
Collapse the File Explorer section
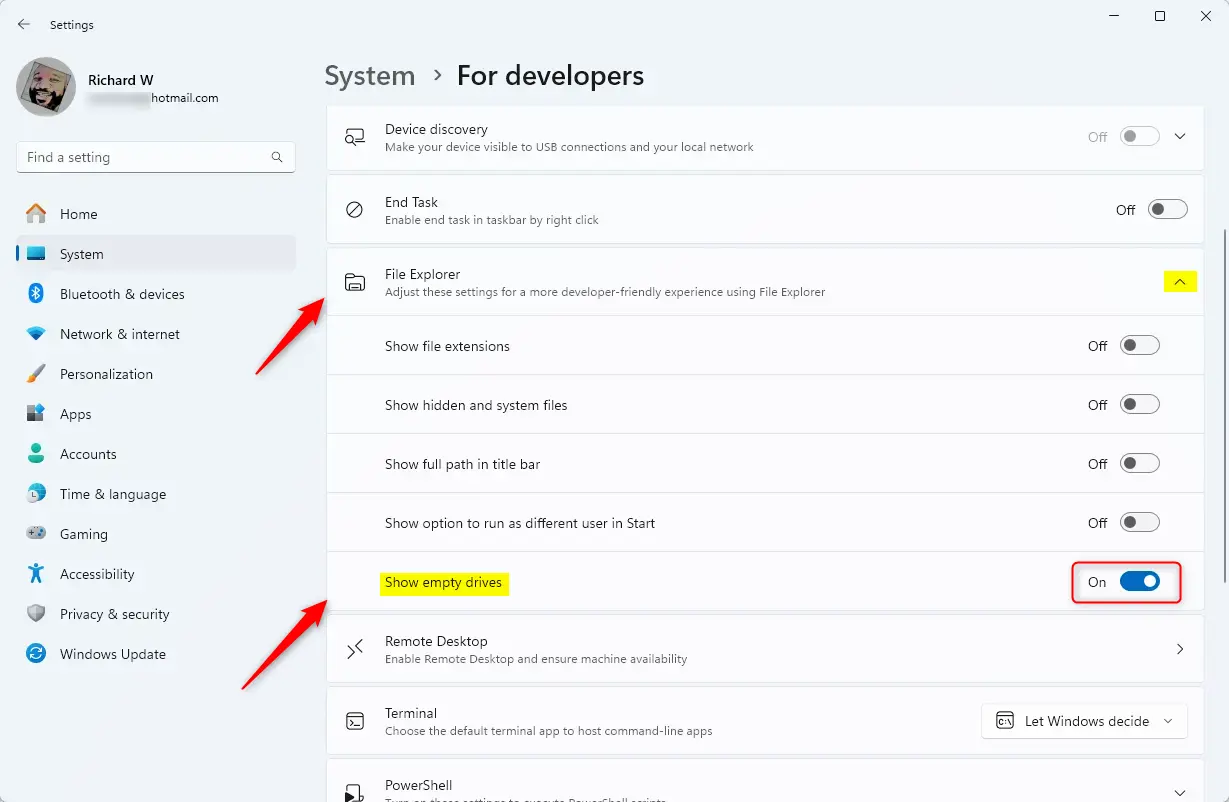tap(1180, 283)
